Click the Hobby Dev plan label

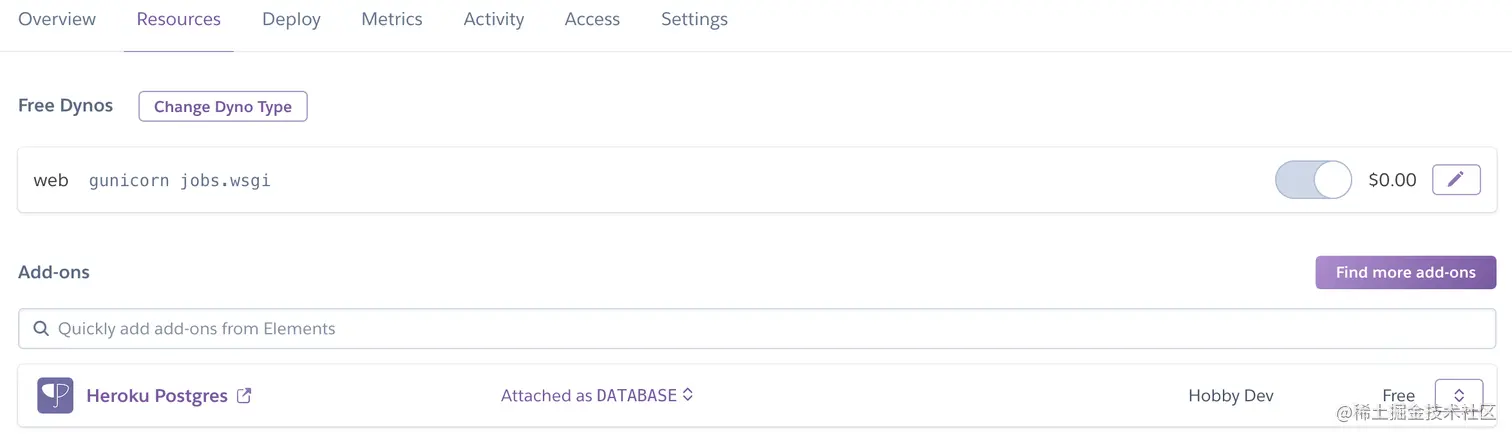pyautogui.click(x=1230, y=395)
